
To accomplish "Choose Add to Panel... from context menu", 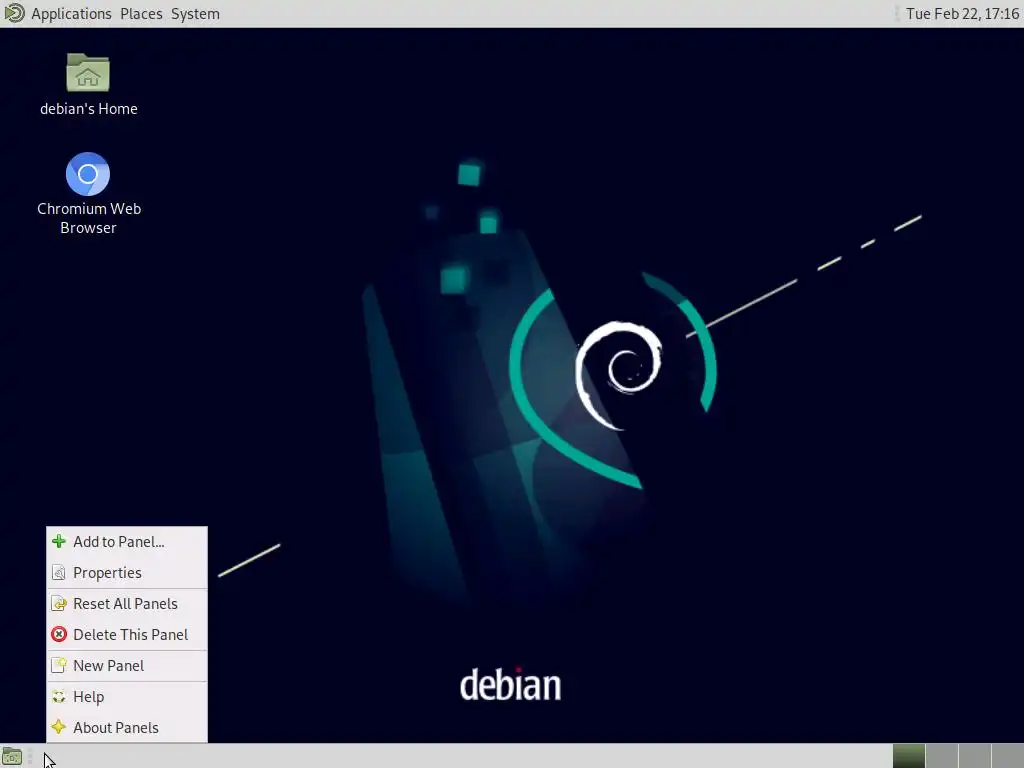I will click(127, 541).
